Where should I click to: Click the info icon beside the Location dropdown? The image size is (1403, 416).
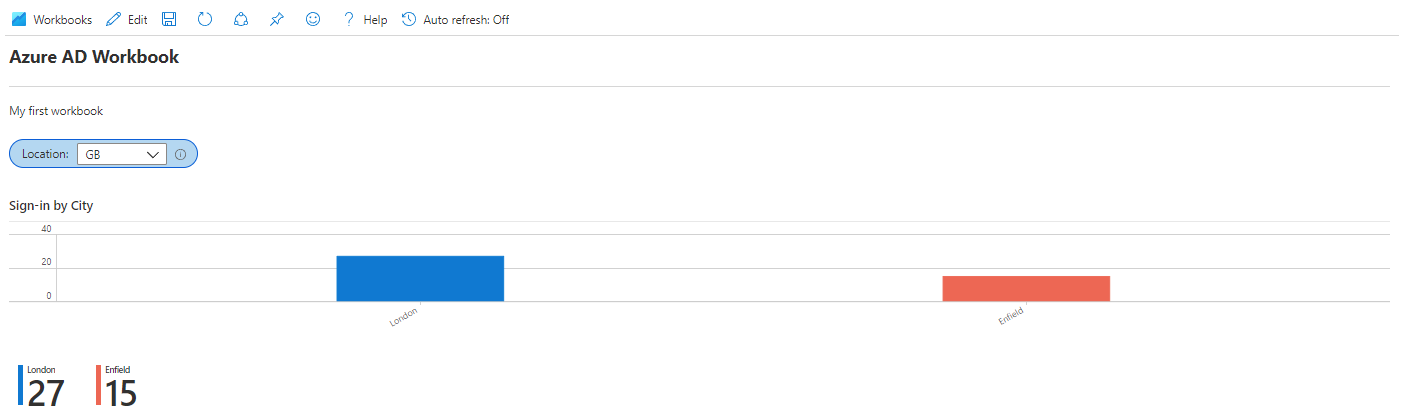tap(181, 154)
